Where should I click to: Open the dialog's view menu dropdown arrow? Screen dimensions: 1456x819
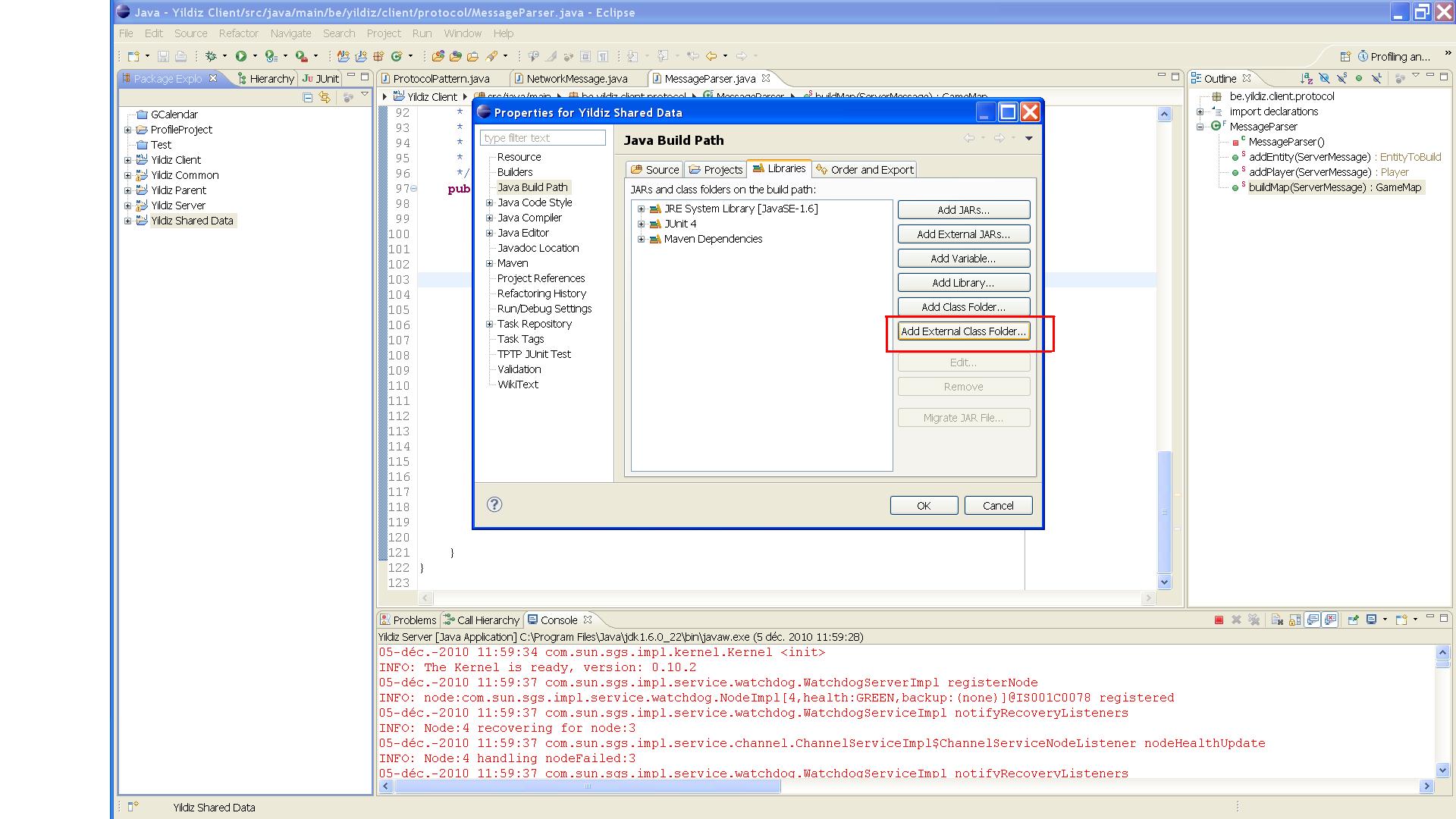point(1029,138)
